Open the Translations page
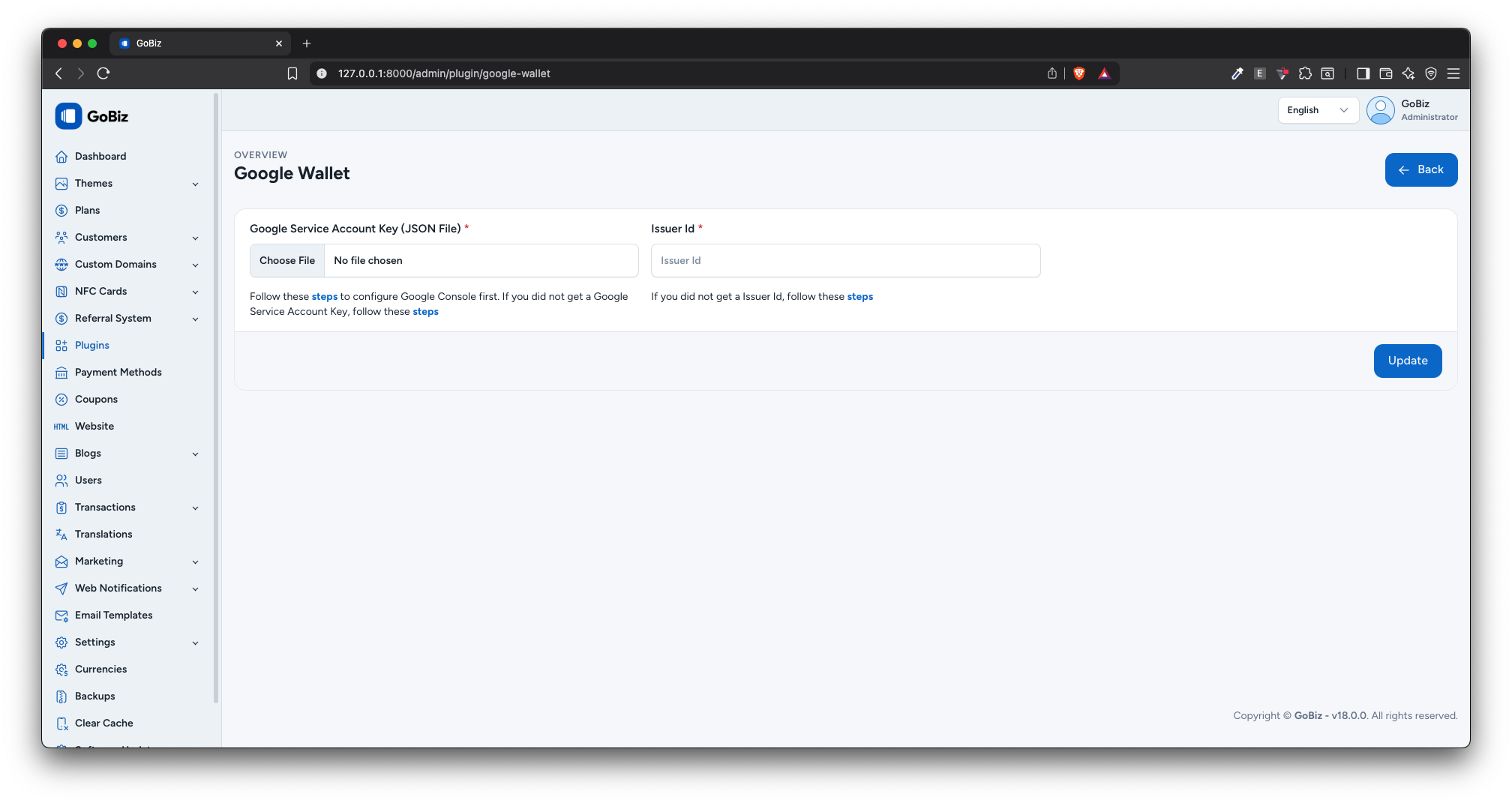 tap(102, 534)
